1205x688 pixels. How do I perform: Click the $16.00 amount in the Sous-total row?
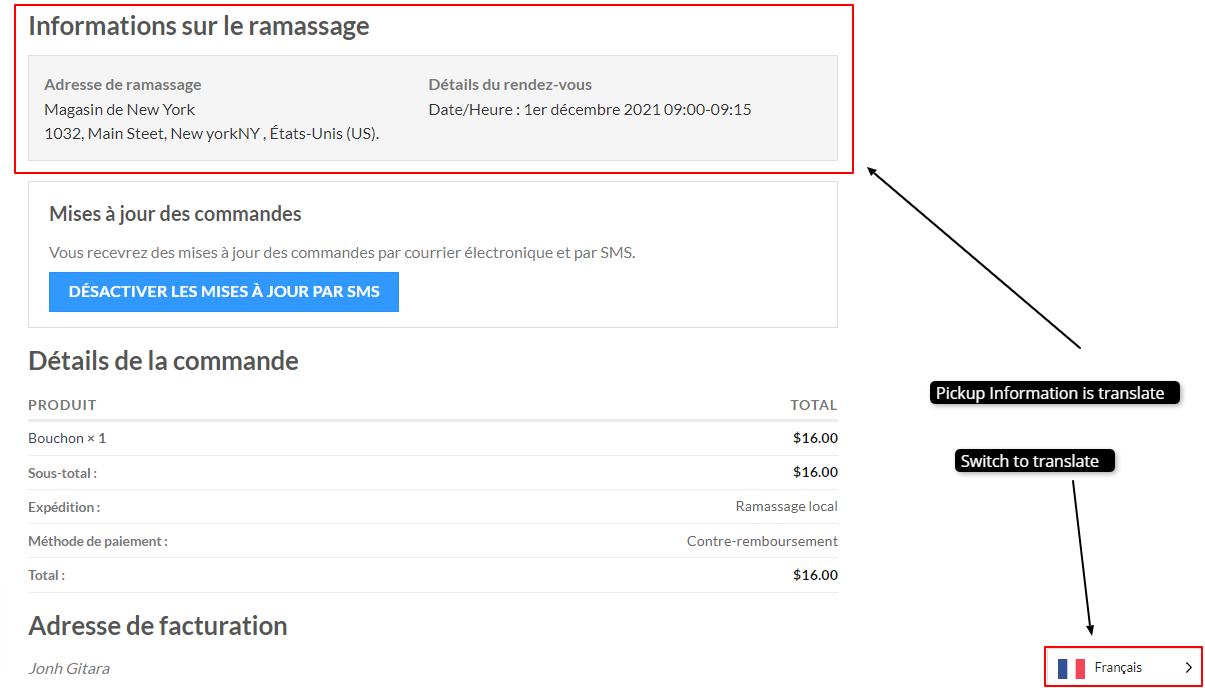[x=815, y=472]
